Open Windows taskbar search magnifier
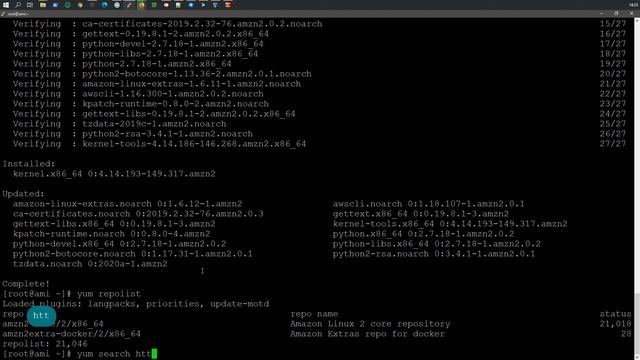This screenshot has height=360, width=640. 18,5
